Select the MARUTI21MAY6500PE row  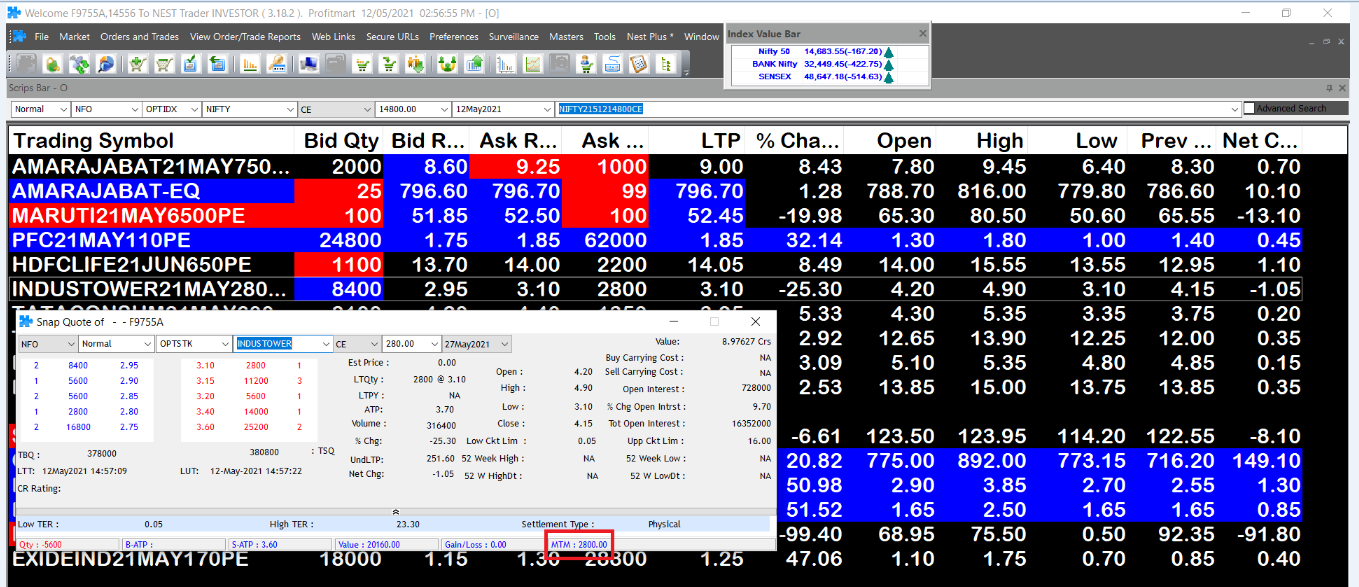click(x=655, y=215)
